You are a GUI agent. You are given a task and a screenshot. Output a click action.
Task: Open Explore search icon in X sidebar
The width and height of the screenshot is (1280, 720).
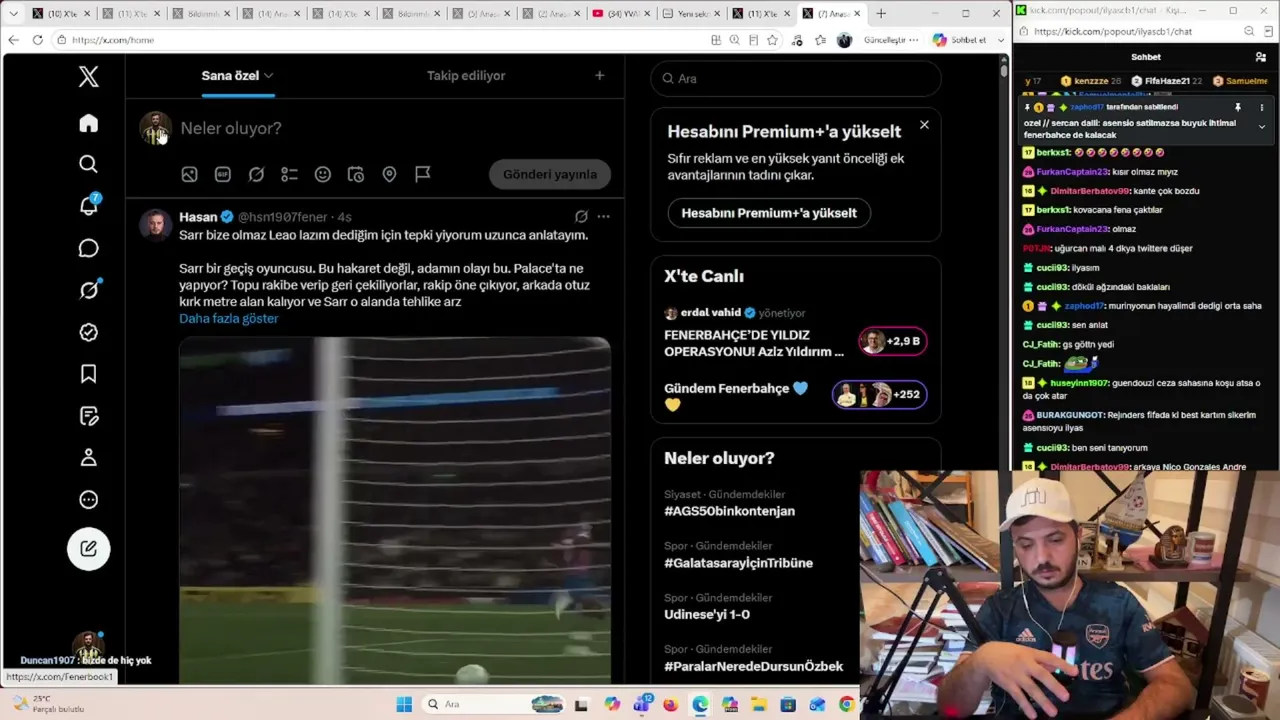coord(89,164)
